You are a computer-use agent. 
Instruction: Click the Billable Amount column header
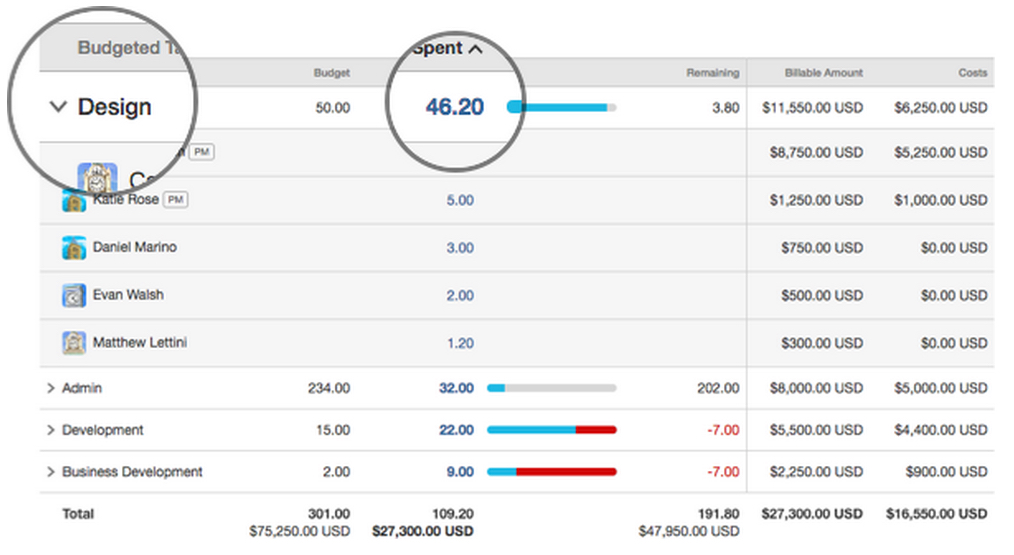[x=824, y=73]
